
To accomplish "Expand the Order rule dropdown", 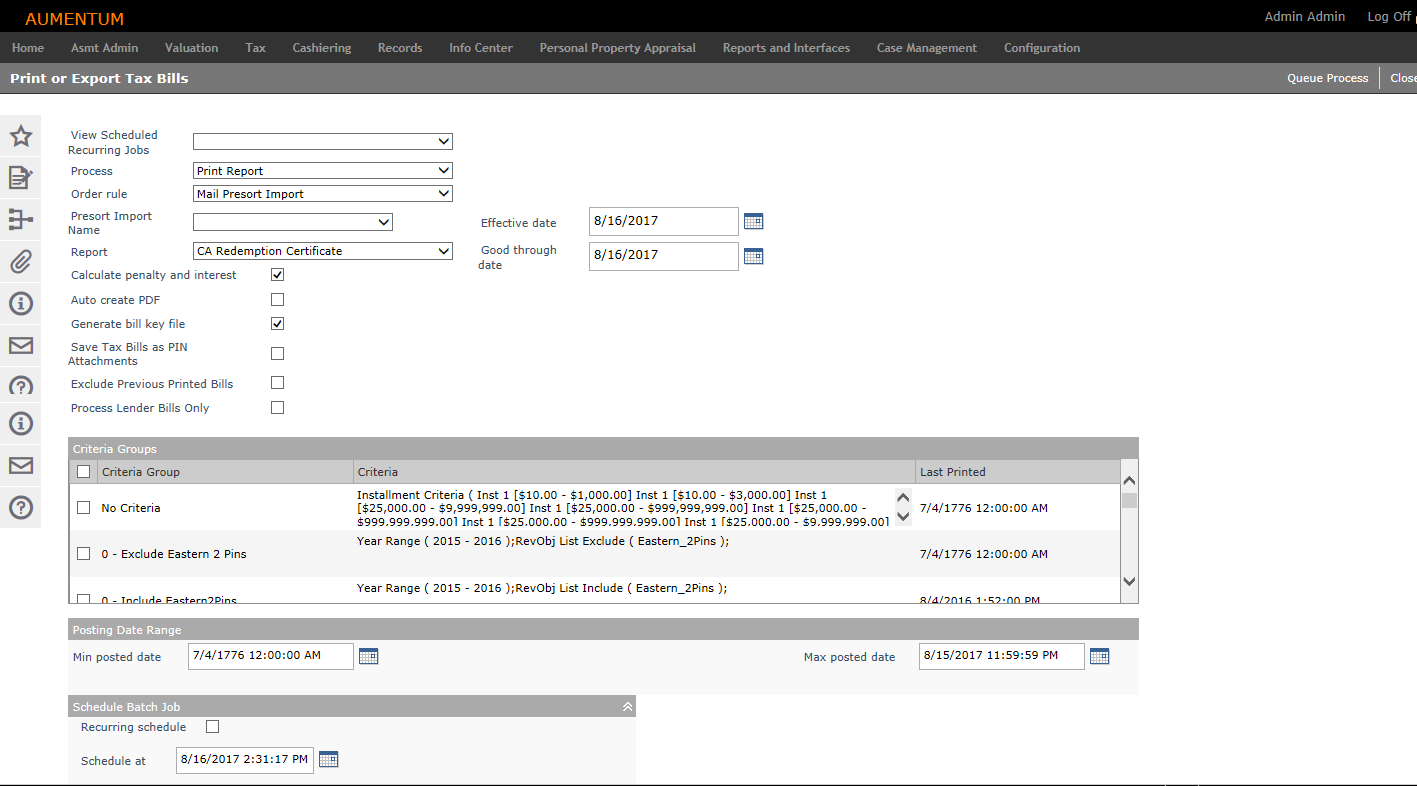I will [322, 194].
